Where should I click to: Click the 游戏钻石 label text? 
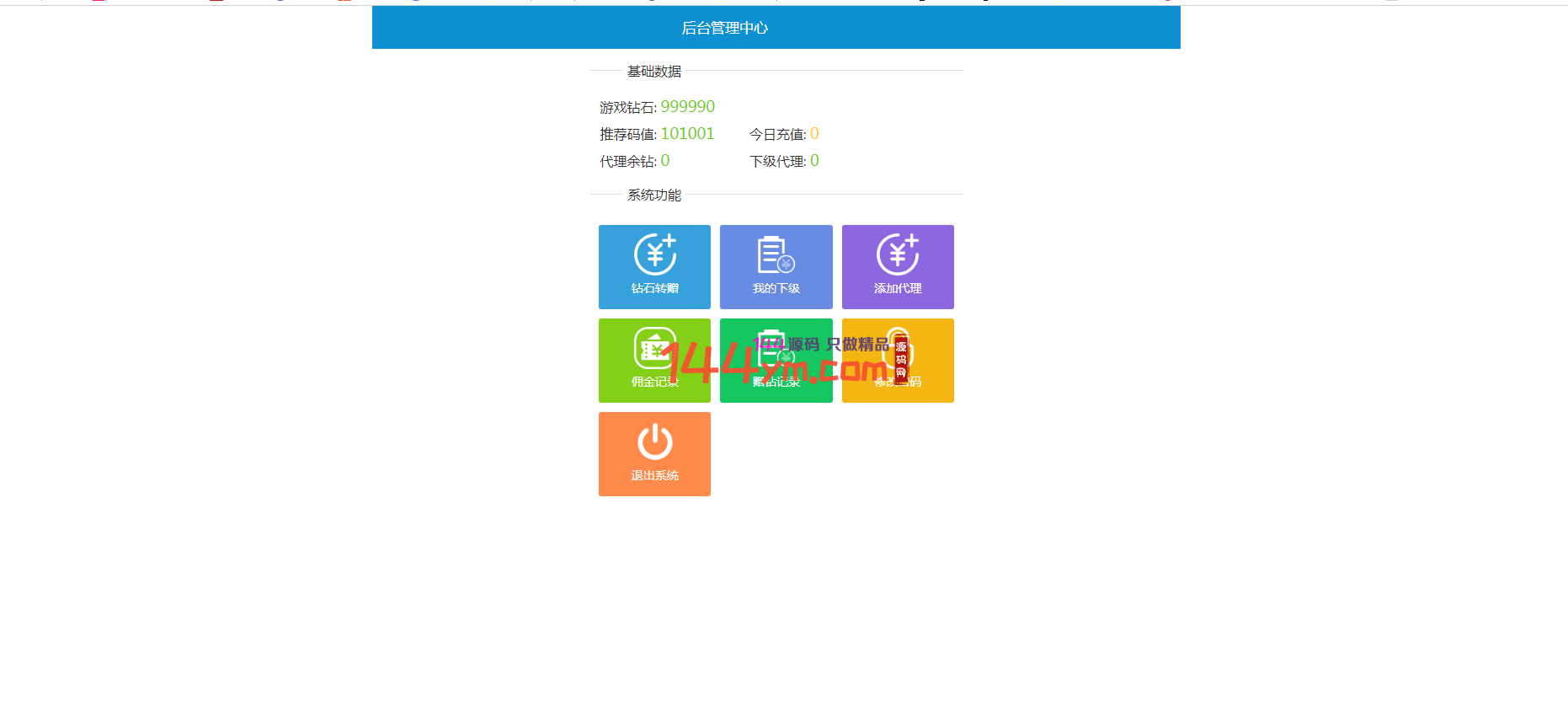(627, 108)
